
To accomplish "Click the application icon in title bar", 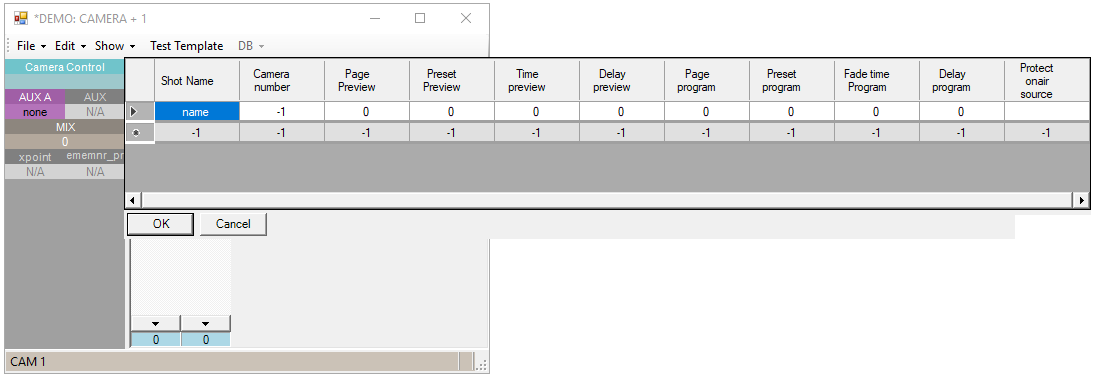I will coord(21,18).
